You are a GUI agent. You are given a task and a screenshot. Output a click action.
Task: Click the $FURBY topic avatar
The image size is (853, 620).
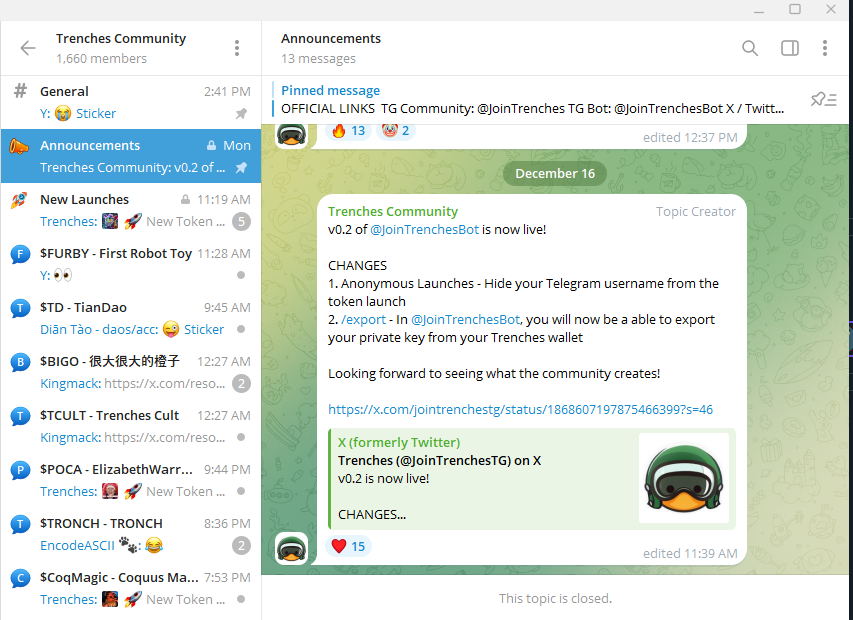pyautogui.click(x=20, y=254)
